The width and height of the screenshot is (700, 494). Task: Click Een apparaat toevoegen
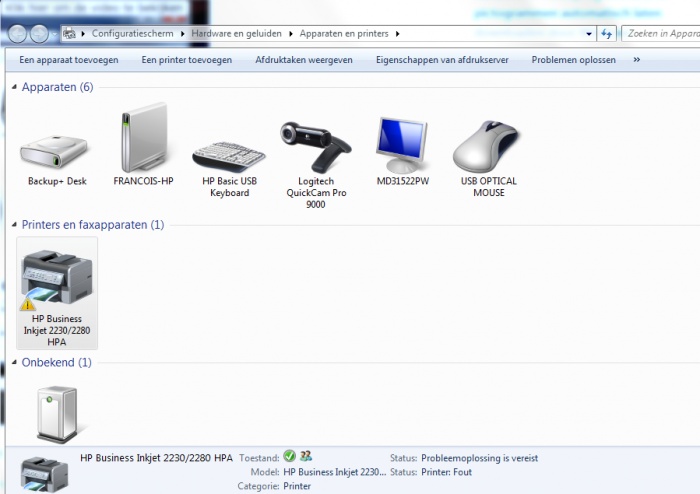pos(69,60)
